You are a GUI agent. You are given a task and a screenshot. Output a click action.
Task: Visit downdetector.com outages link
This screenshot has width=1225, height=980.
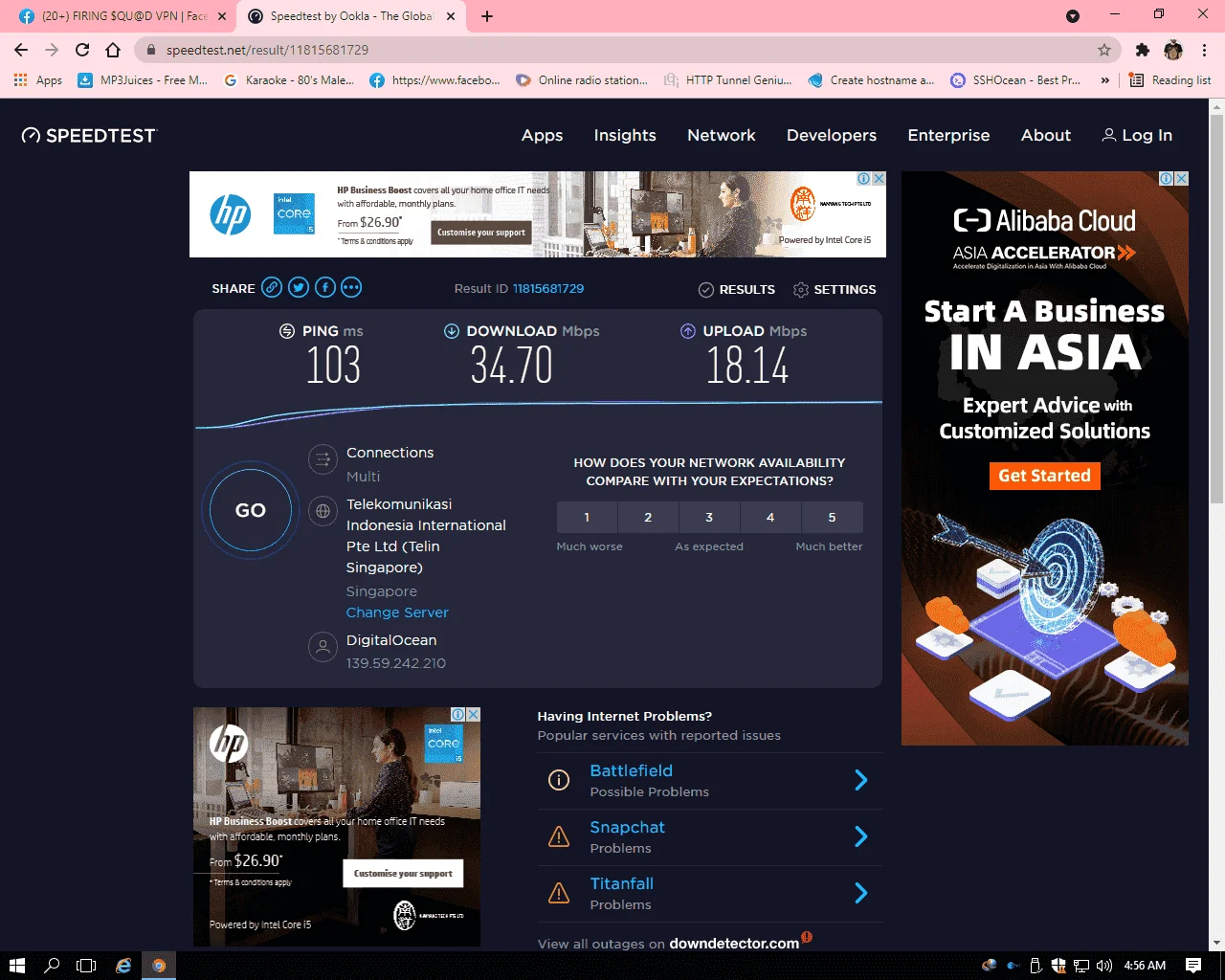click(x=734, y=944)
